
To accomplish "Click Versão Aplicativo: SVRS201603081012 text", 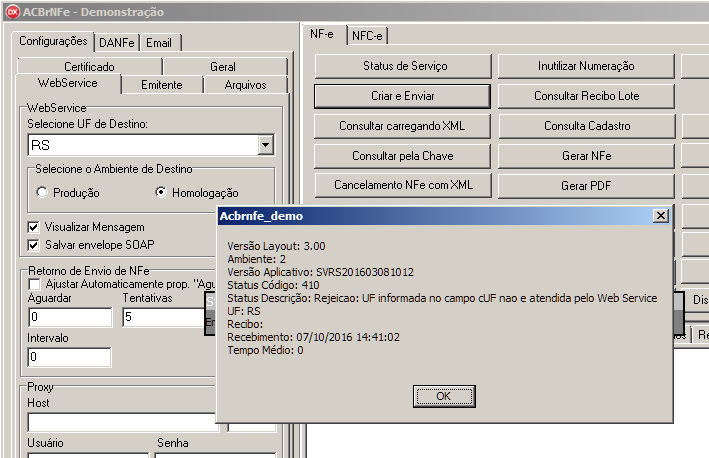I will tap(320, 272).
